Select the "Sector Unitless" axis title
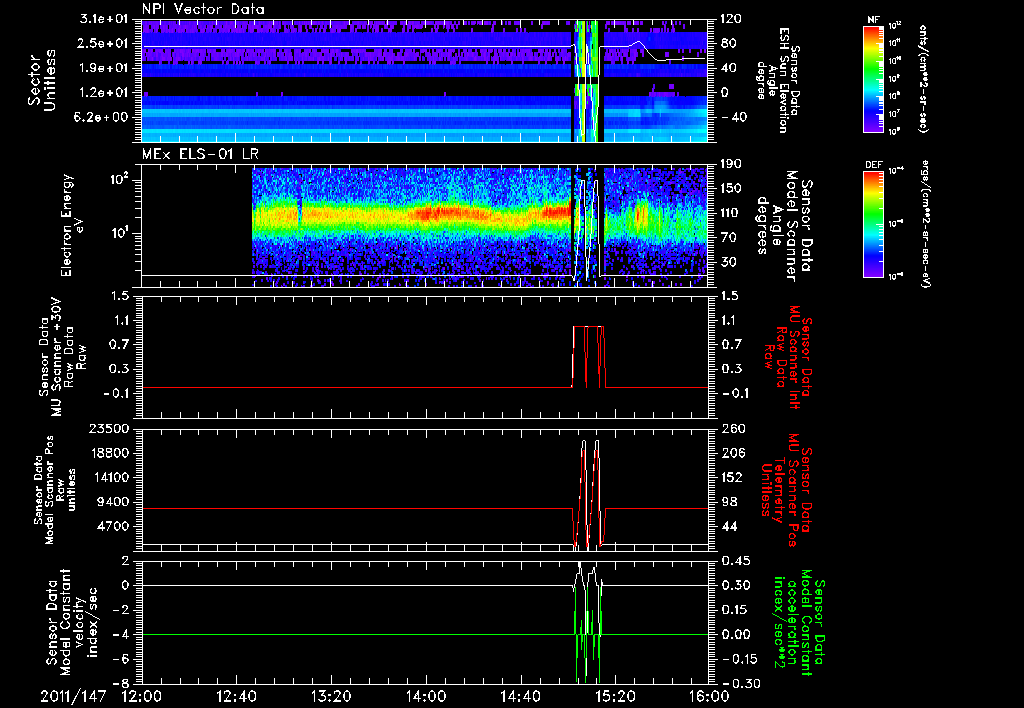Image resolution: width=1024 pixels, height=708 pixels. 42,80
